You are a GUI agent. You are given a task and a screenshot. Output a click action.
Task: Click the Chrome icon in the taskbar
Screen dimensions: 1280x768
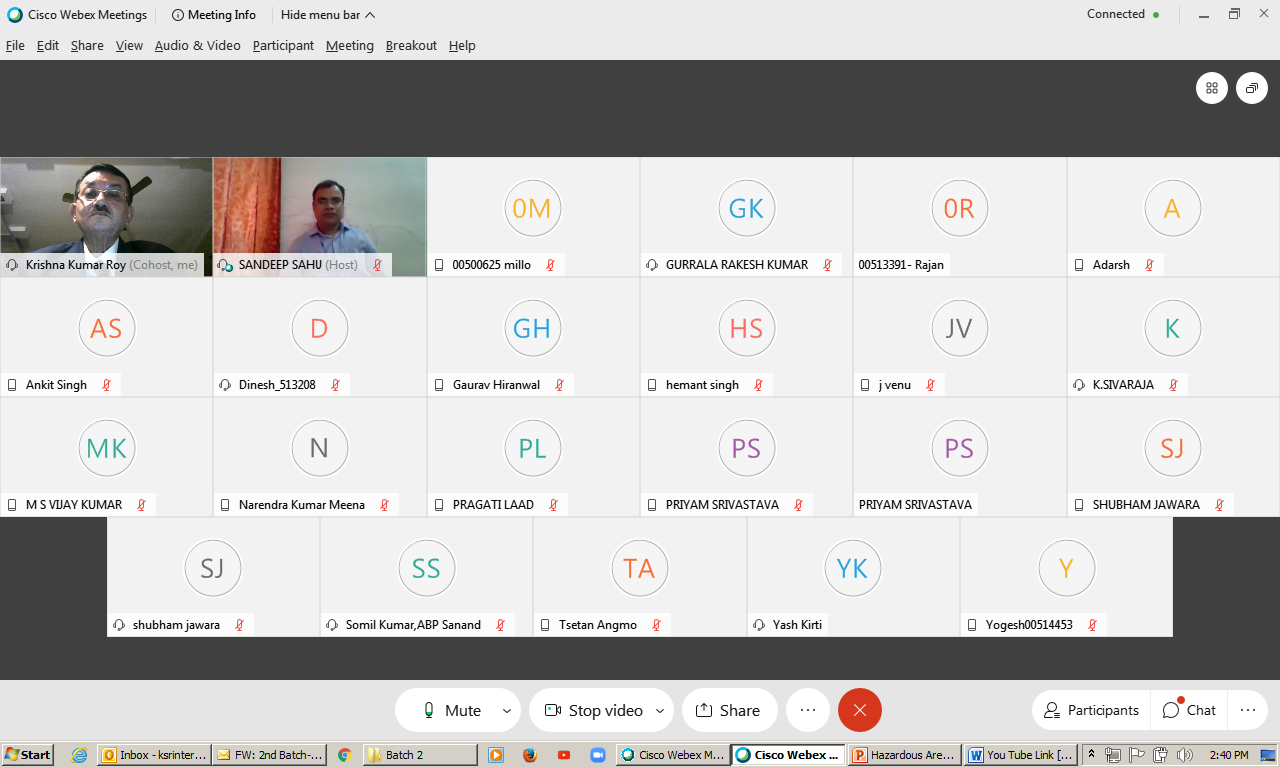344,755
